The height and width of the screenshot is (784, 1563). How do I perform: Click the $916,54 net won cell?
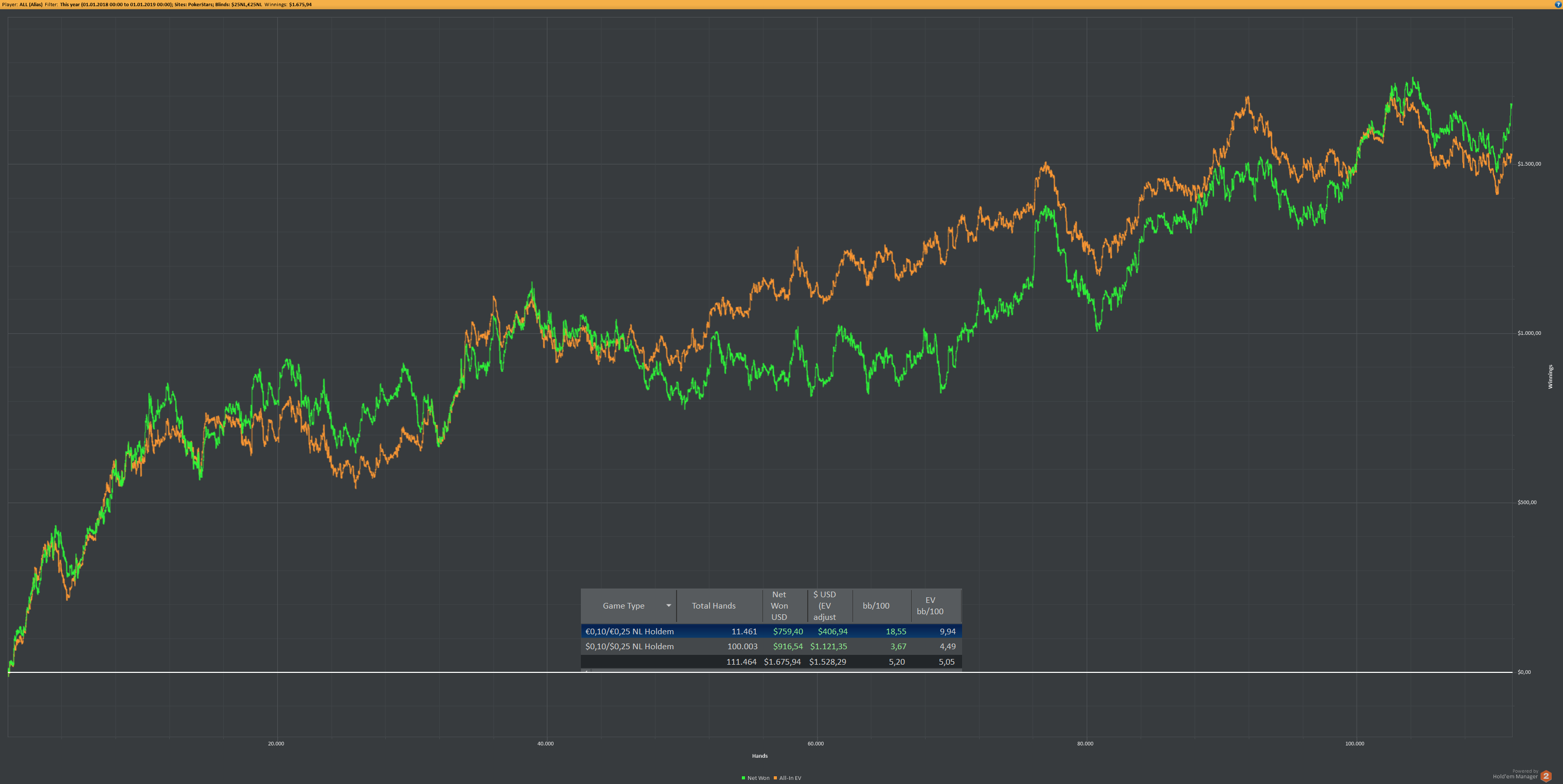(788, 647)
